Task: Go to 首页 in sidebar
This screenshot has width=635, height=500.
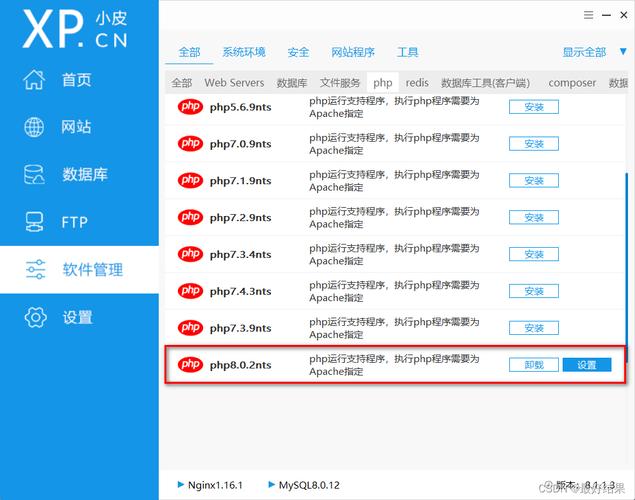Action: 76,80
